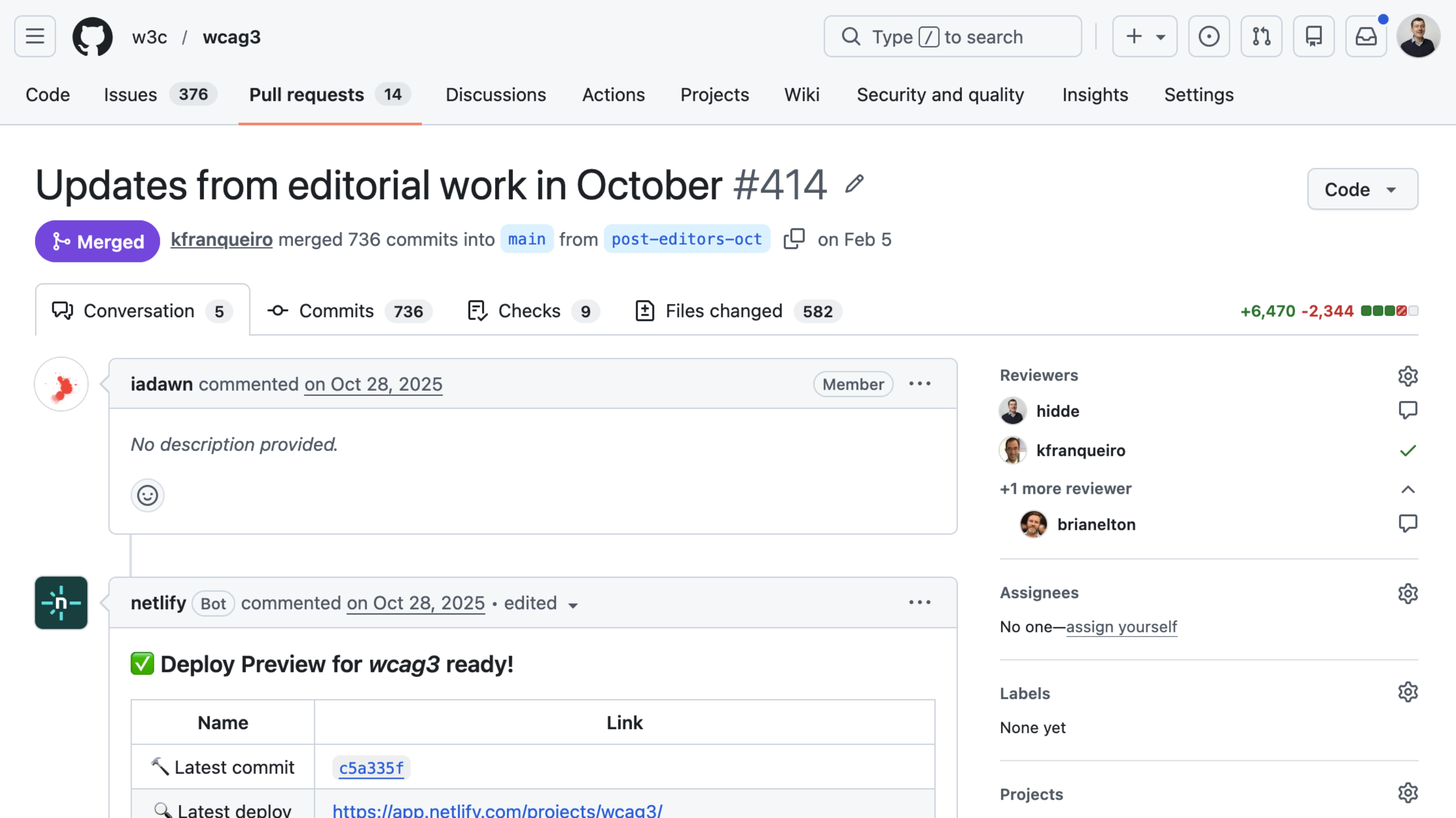Open the issues icon in top bar
This screenshot has height=818, width=1456.
point(1208,37)
